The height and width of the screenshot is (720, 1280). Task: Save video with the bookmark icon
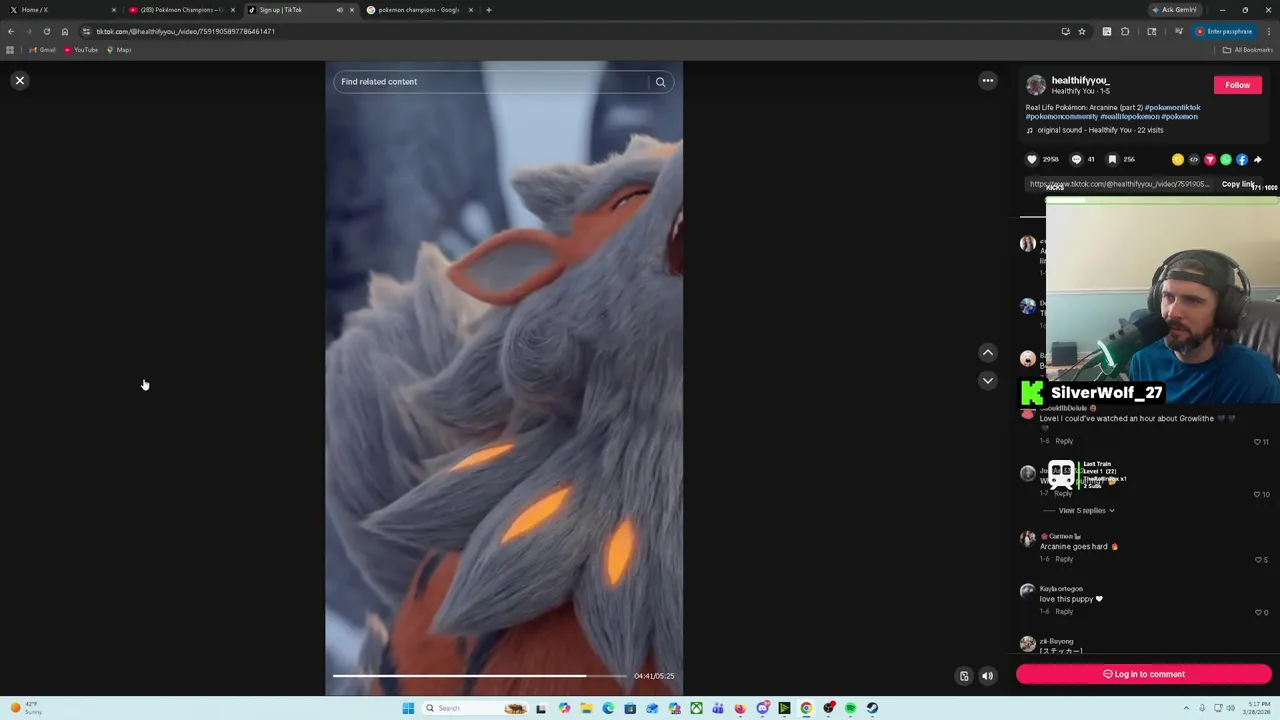[x=1112, y=159]
